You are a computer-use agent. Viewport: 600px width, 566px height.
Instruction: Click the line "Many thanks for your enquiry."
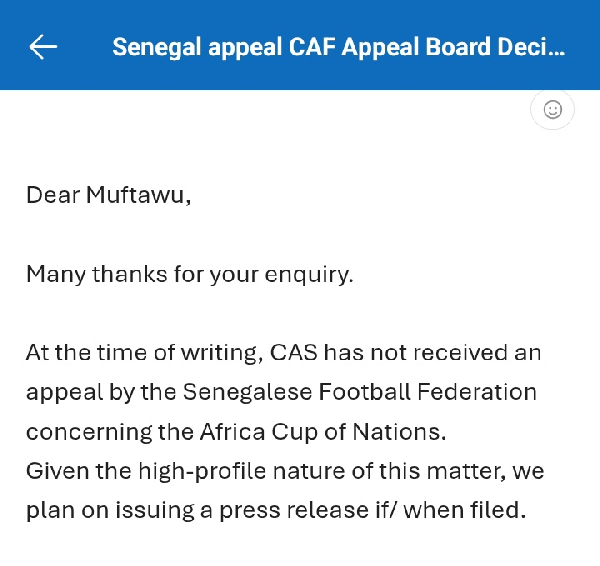point(190,273)
